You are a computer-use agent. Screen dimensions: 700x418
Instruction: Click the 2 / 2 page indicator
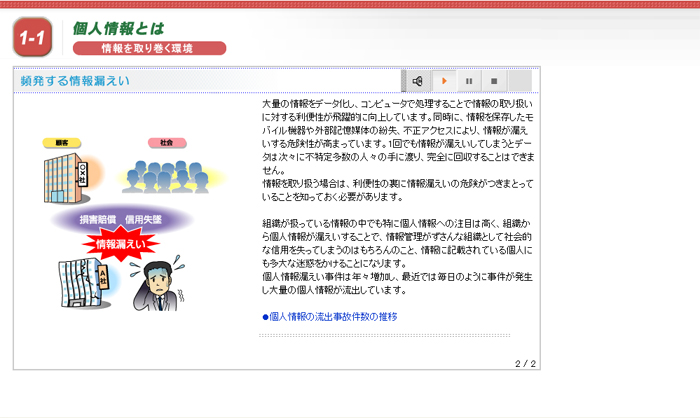pos(525,362)
